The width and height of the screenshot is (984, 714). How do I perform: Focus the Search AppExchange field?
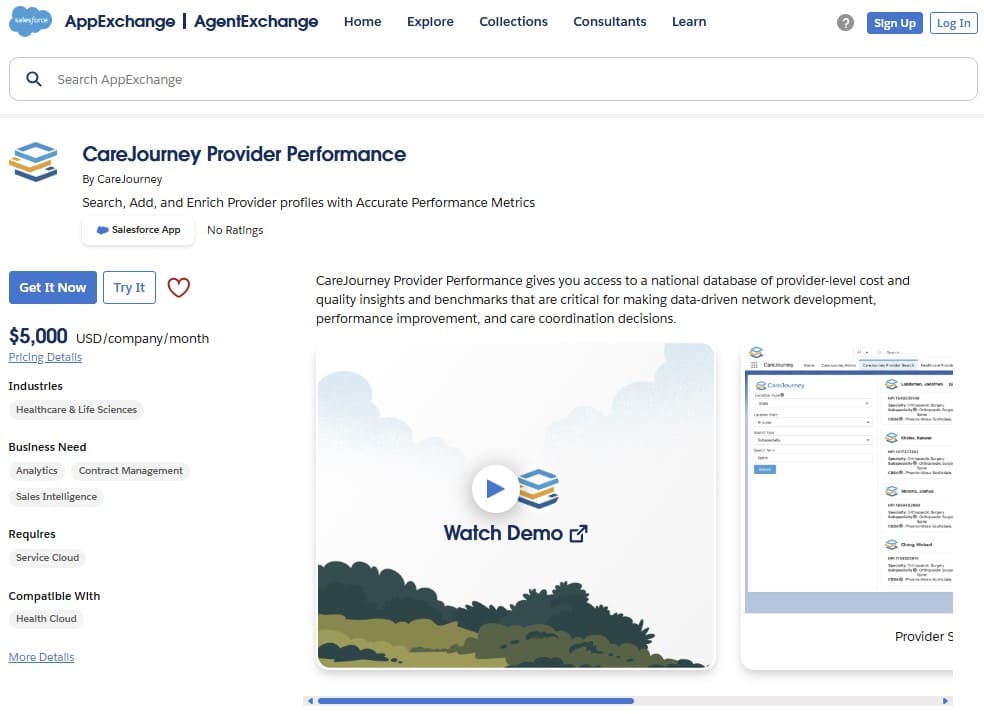(x=493, y=79)
